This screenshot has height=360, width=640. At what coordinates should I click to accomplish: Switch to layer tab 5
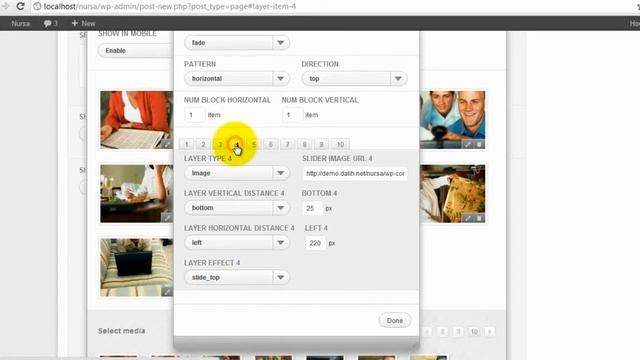[x=254, y=144]
